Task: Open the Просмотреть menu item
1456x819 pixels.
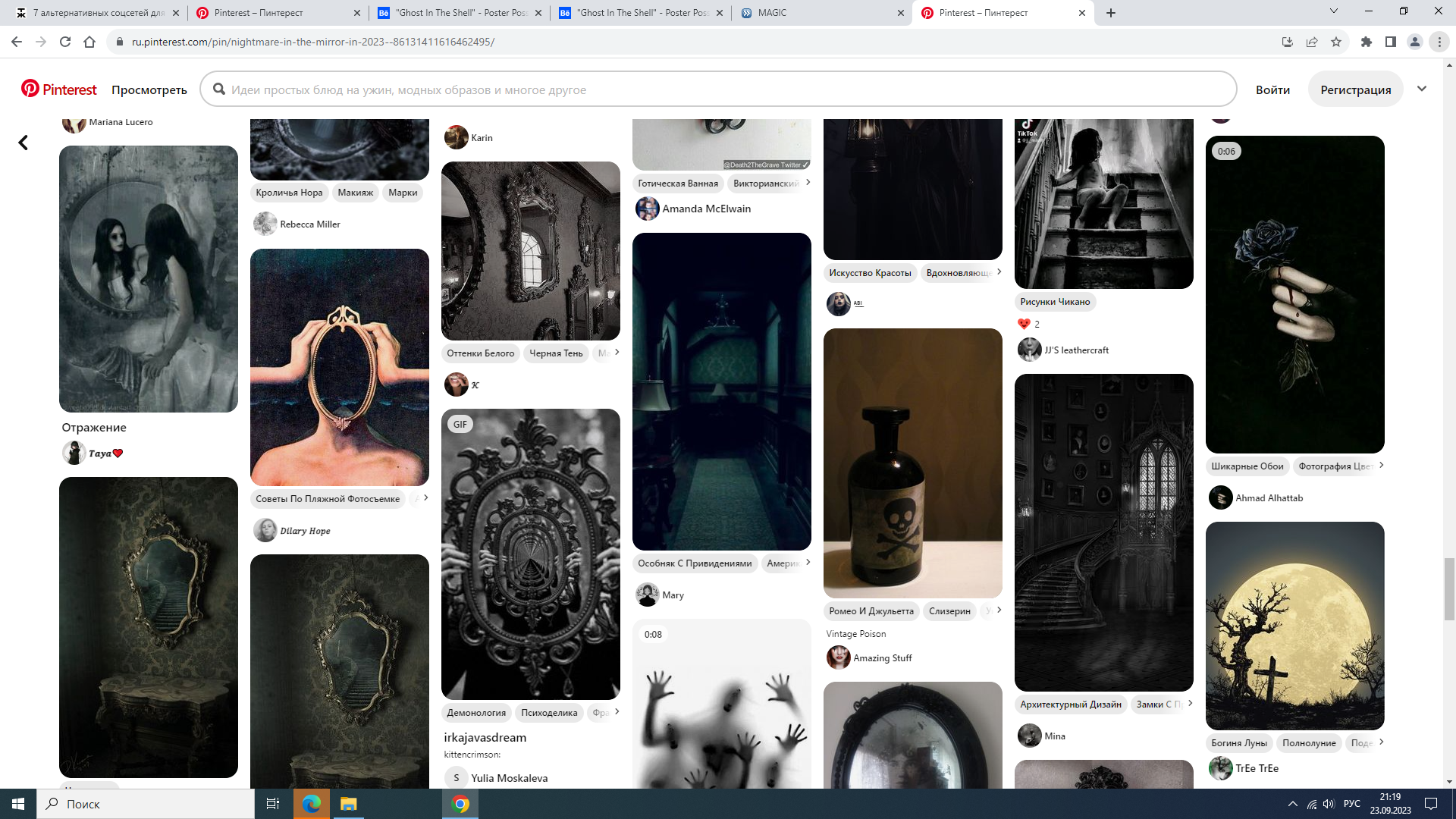Action: pyautogui.click(x=149, y=89)
